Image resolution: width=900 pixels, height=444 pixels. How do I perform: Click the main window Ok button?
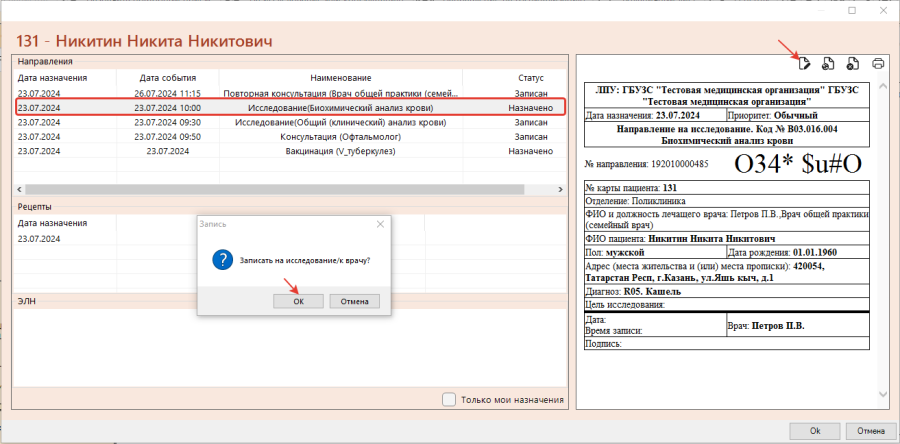[x=815, y=431]
